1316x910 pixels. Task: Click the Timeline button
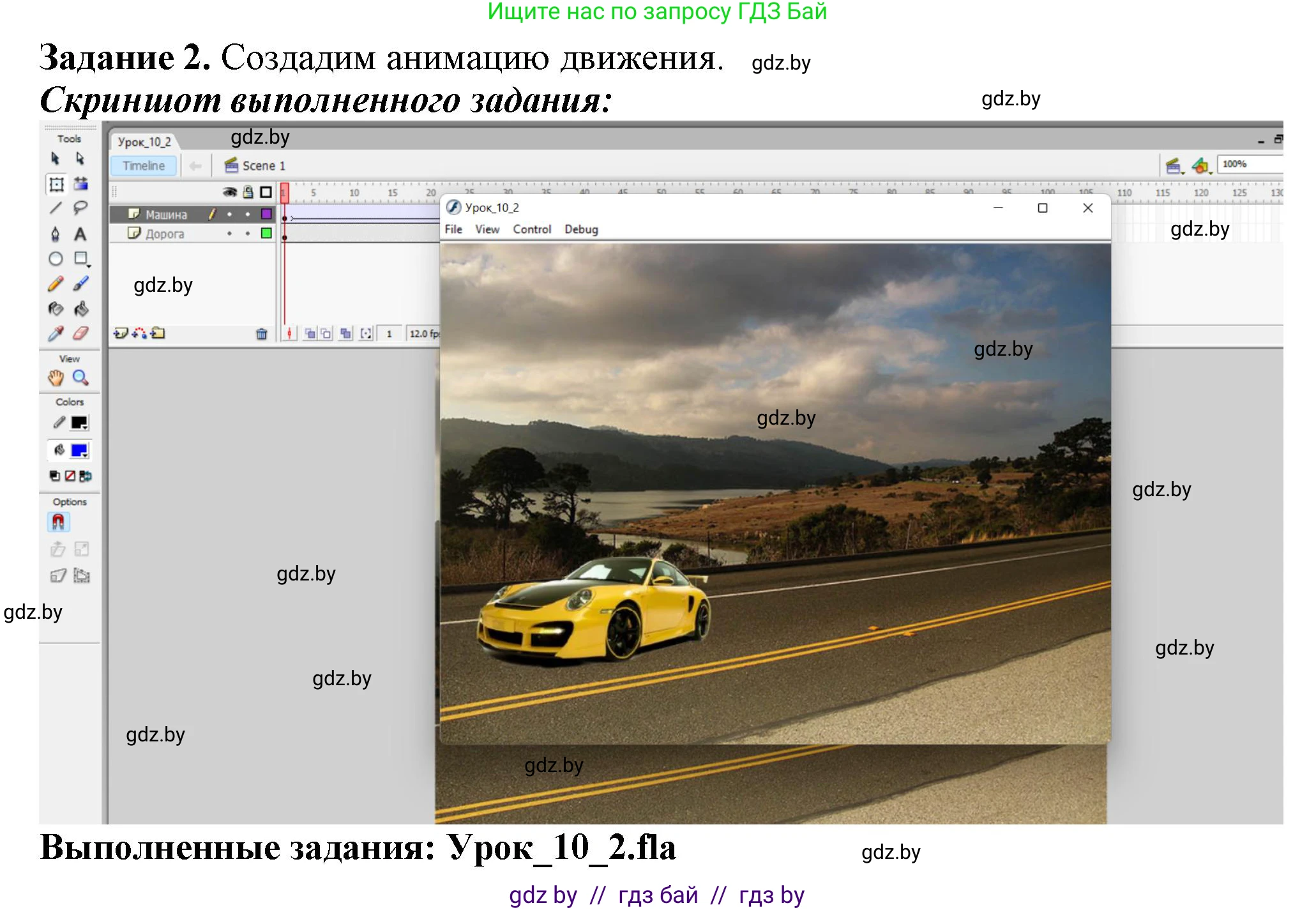(144, 165)
